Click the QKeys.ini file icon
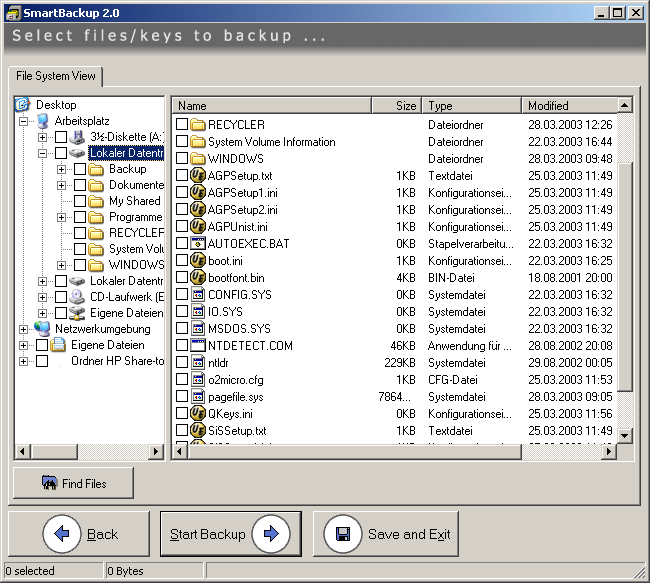This screenshot has width=650, height=583. tap(198, 413)
